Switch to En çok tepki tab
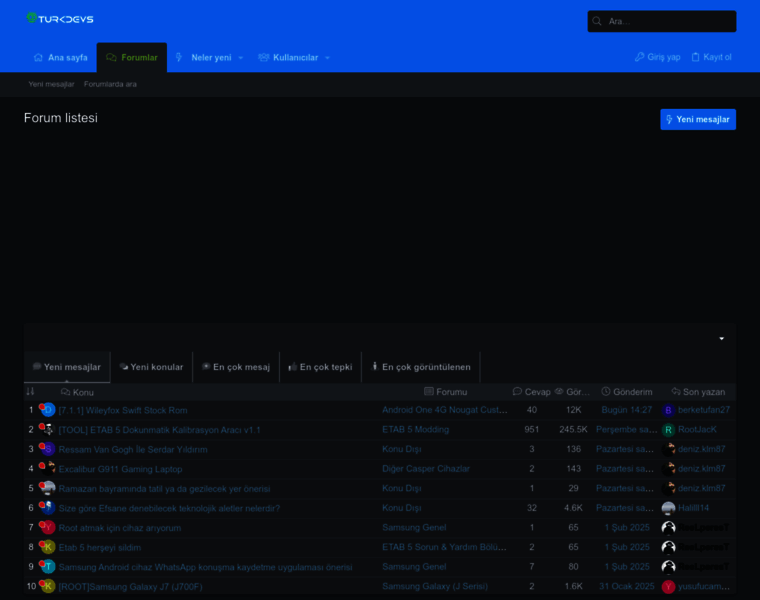The width and height of the screenshot is (760, 600). pos(320,367)
